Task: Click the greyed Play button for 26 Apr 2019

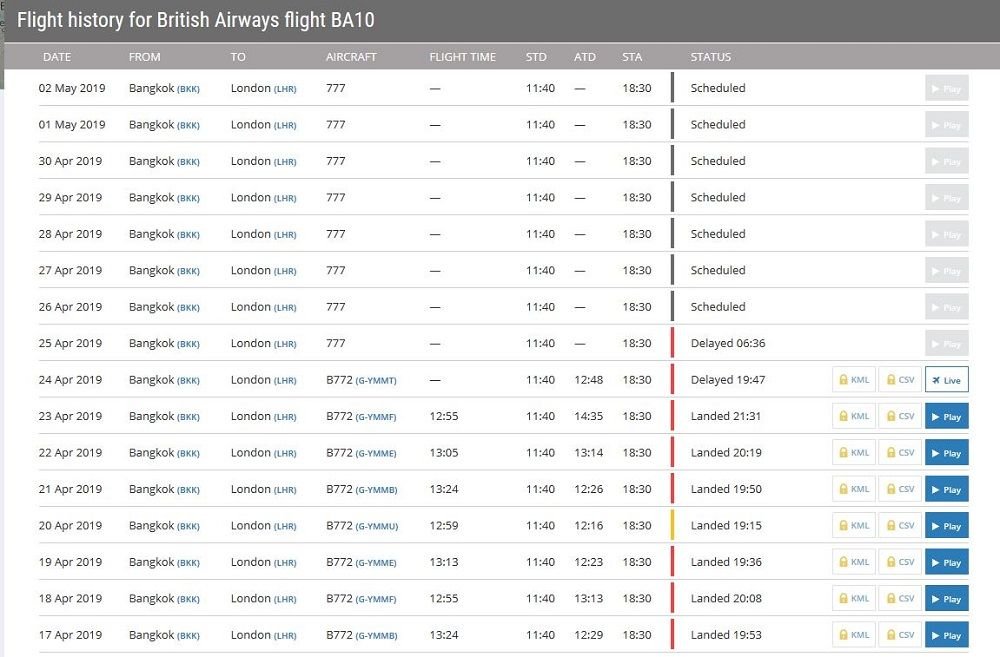Action: (x=946, y=306)
